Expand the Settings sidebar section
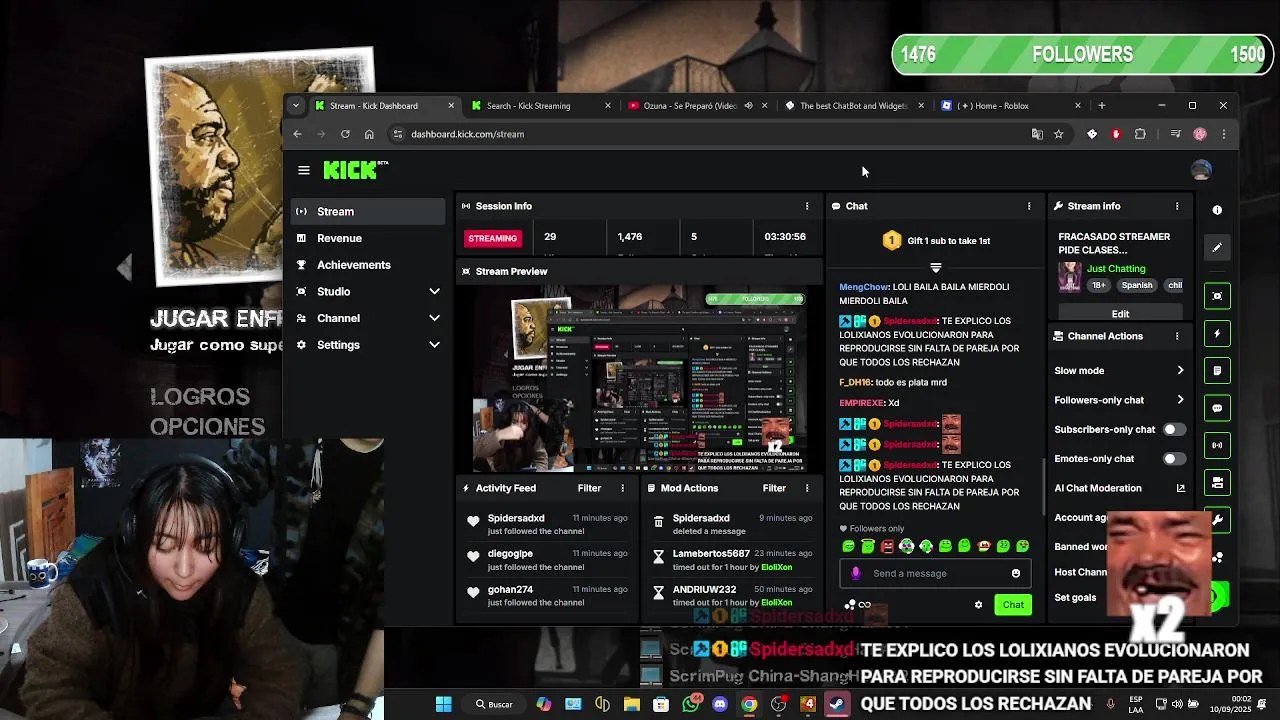This screenshot has width=1280, height=720. (x=434, y=345)
